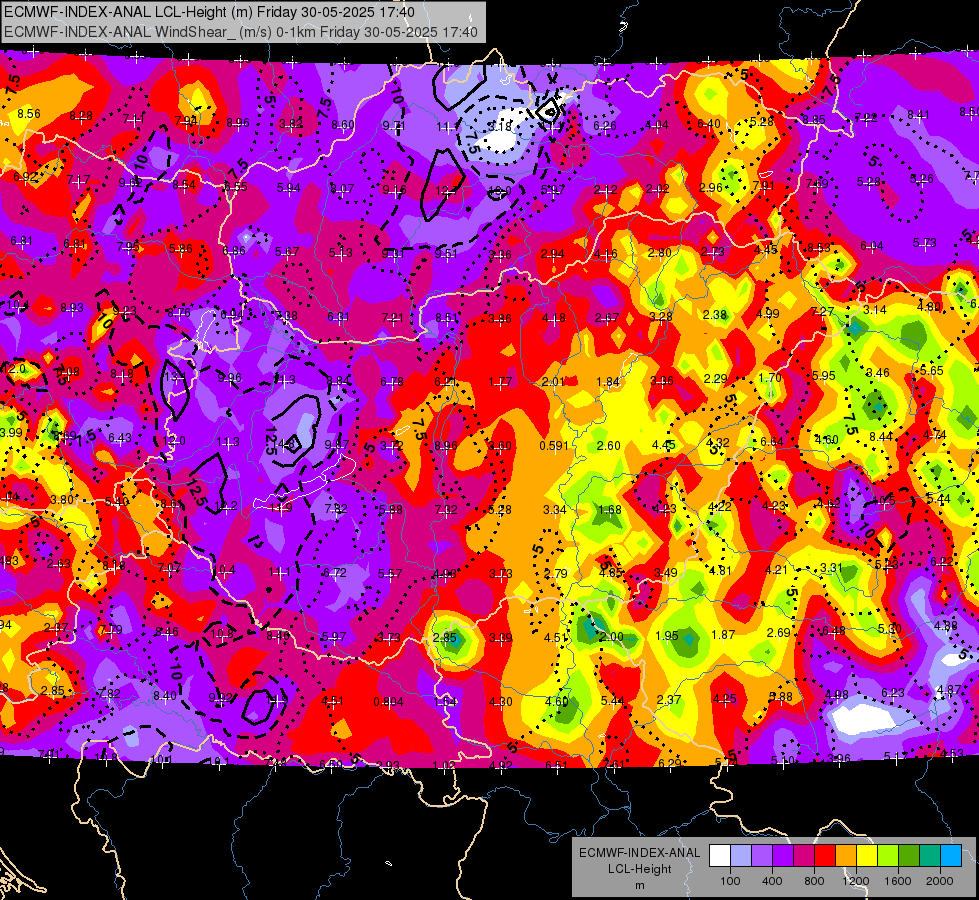Click the 6.26 grid point value

[x=604, y=126]
